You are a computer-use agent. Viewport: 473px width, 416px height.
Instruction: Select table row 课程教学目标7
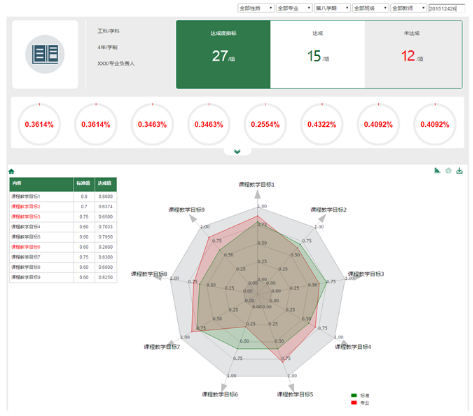tap(63, 257)
